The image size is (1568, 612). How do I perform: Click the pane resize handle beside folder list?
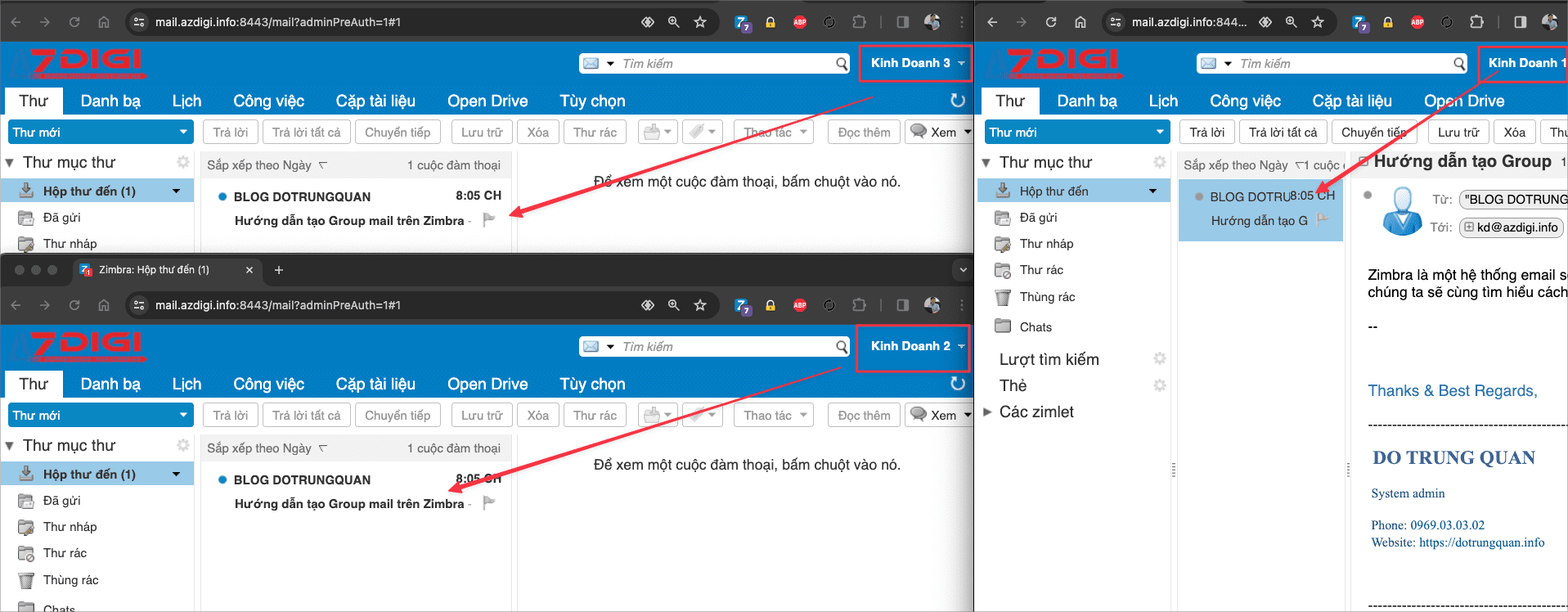point(1174,470)
